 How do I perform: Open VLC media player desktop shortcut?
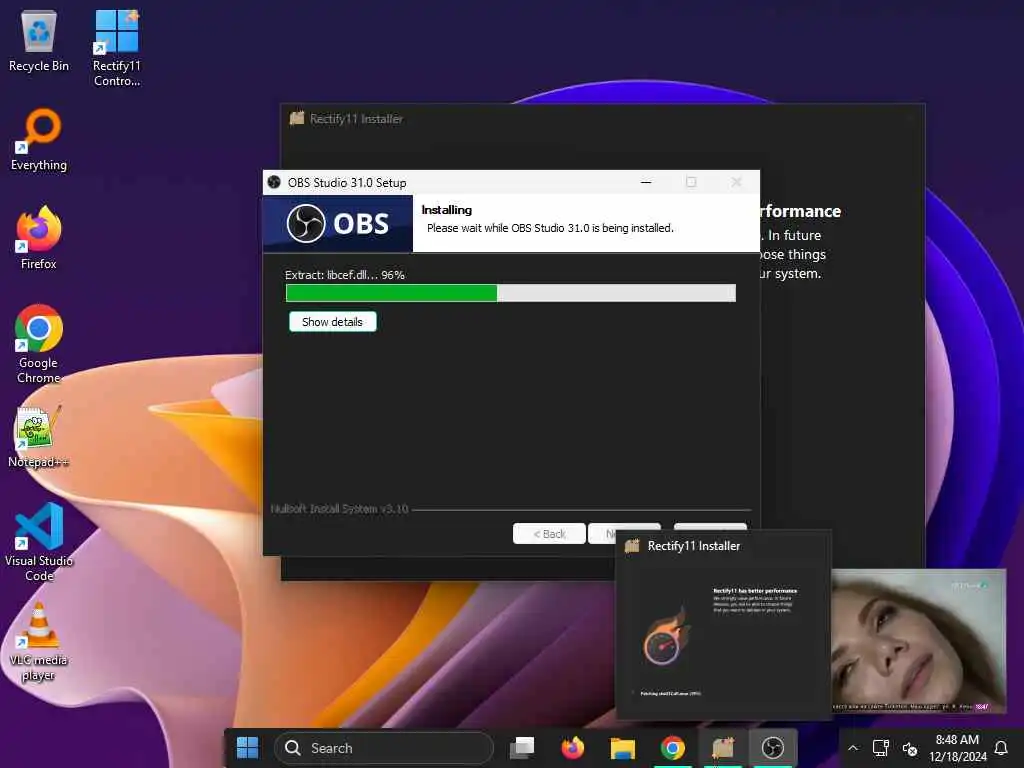tap(39, 641)
